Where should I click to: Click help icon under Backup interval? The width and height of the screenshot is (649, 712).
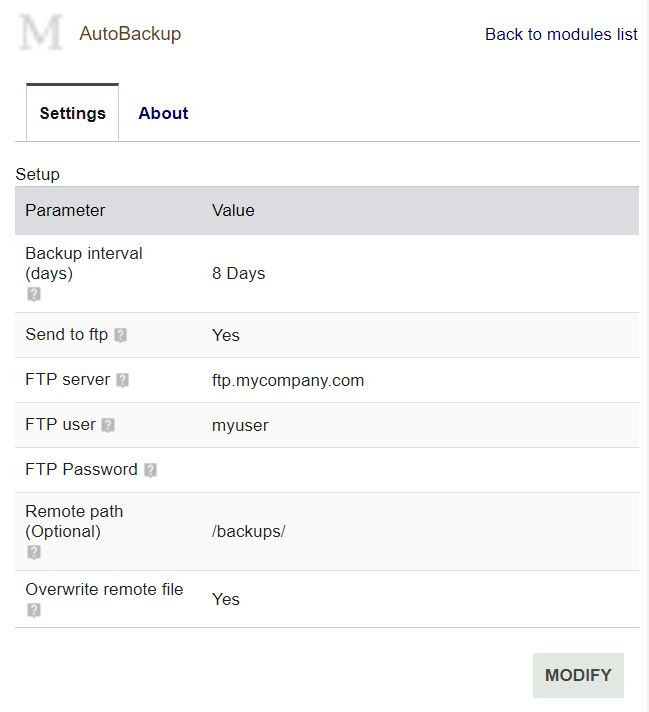click(x=34, y=294)
